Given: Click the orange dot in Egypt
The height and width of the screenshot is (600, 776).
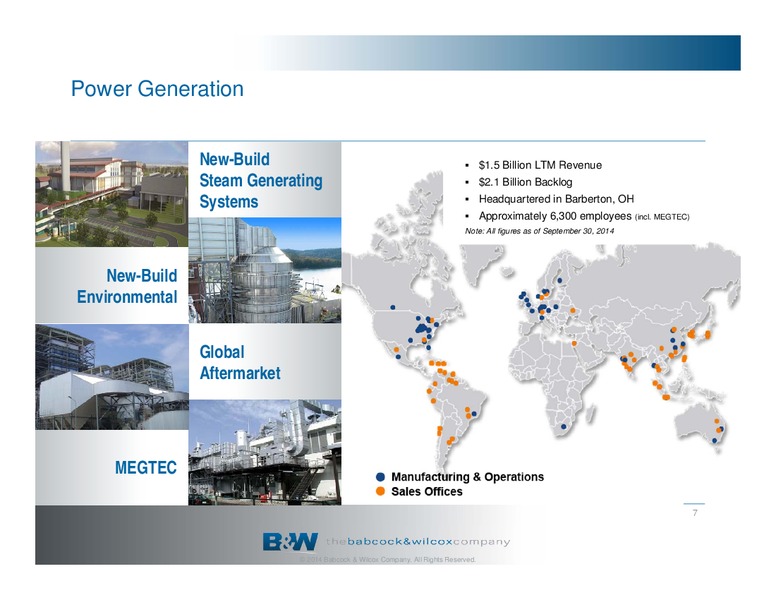Looking at the screenshot, I should 574,343.
